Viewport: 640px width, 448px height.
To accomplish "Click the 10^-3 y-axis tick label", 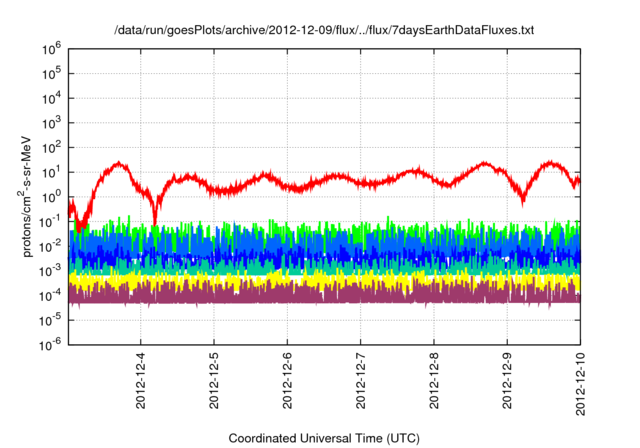I will click(x=50, y=271).
